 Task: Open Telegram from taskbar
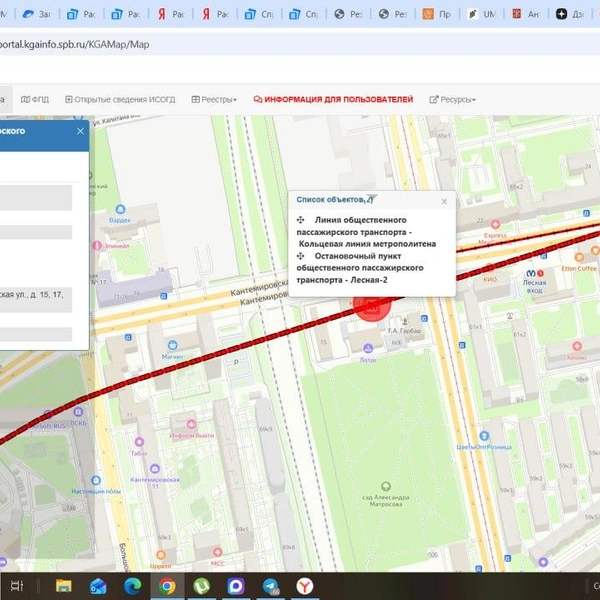point(271,586)
